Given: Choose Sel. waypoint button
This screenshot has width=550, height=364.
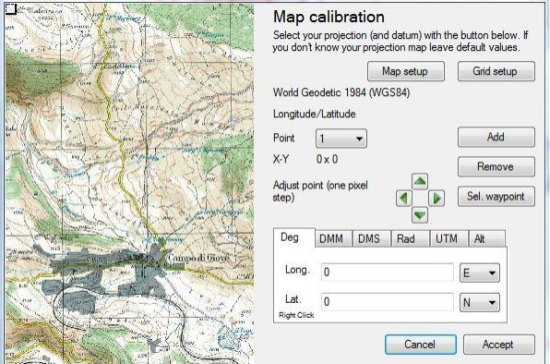Looking at the screenshot, I should pyautogui.click(x=496, y=196).
